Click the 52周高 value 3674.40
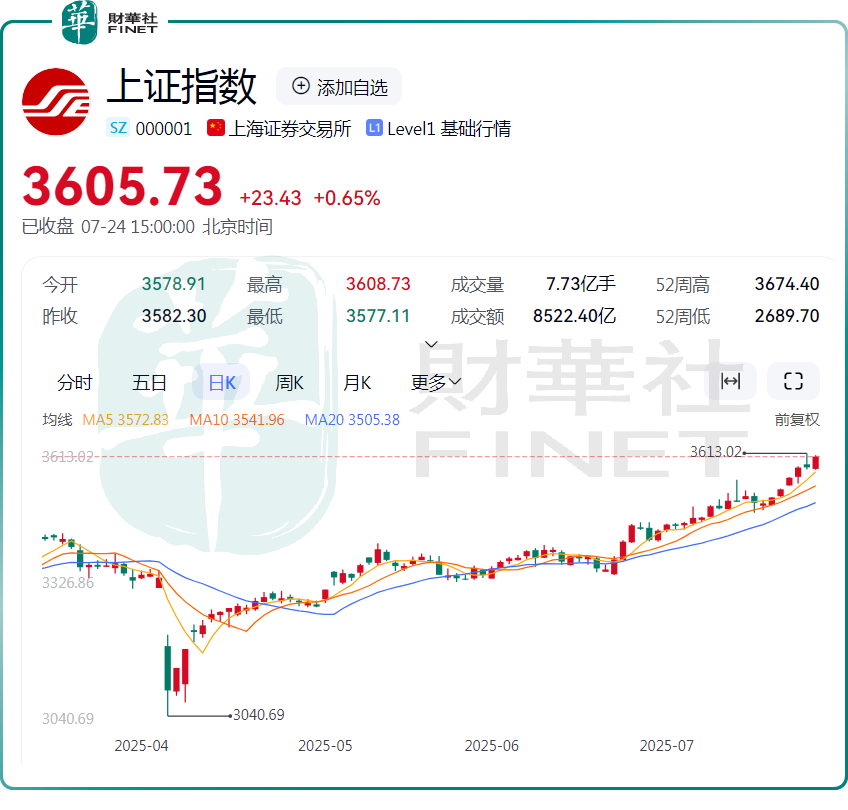Viewport: 848px width, 810px height. pos(787,284)
